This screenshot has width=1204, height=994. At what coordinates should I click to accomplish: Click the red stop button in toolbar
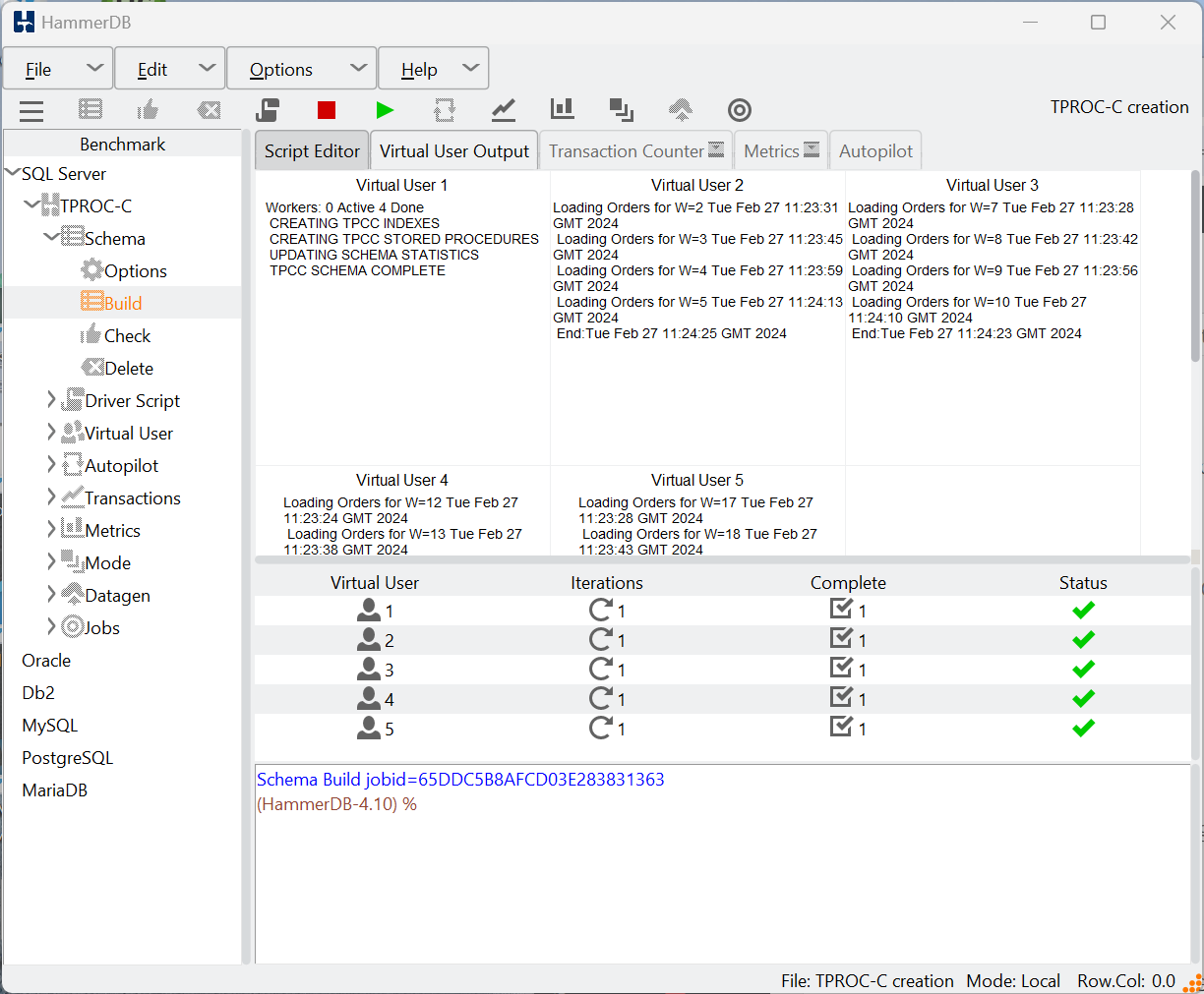pos(327,110)
